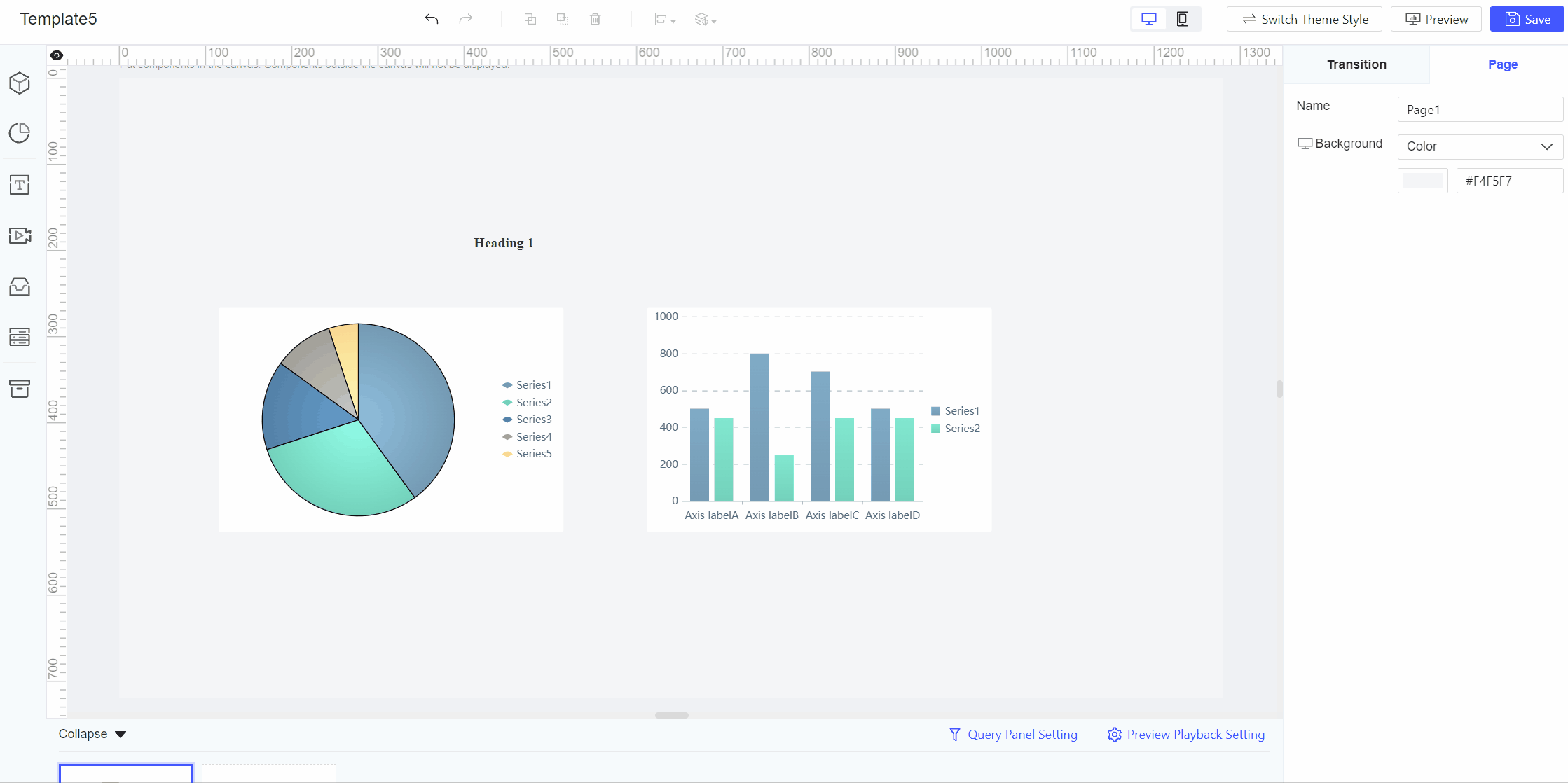Click the copy component icon in toolbar
The image size is (1568, 783).
[x=530, y=19]
